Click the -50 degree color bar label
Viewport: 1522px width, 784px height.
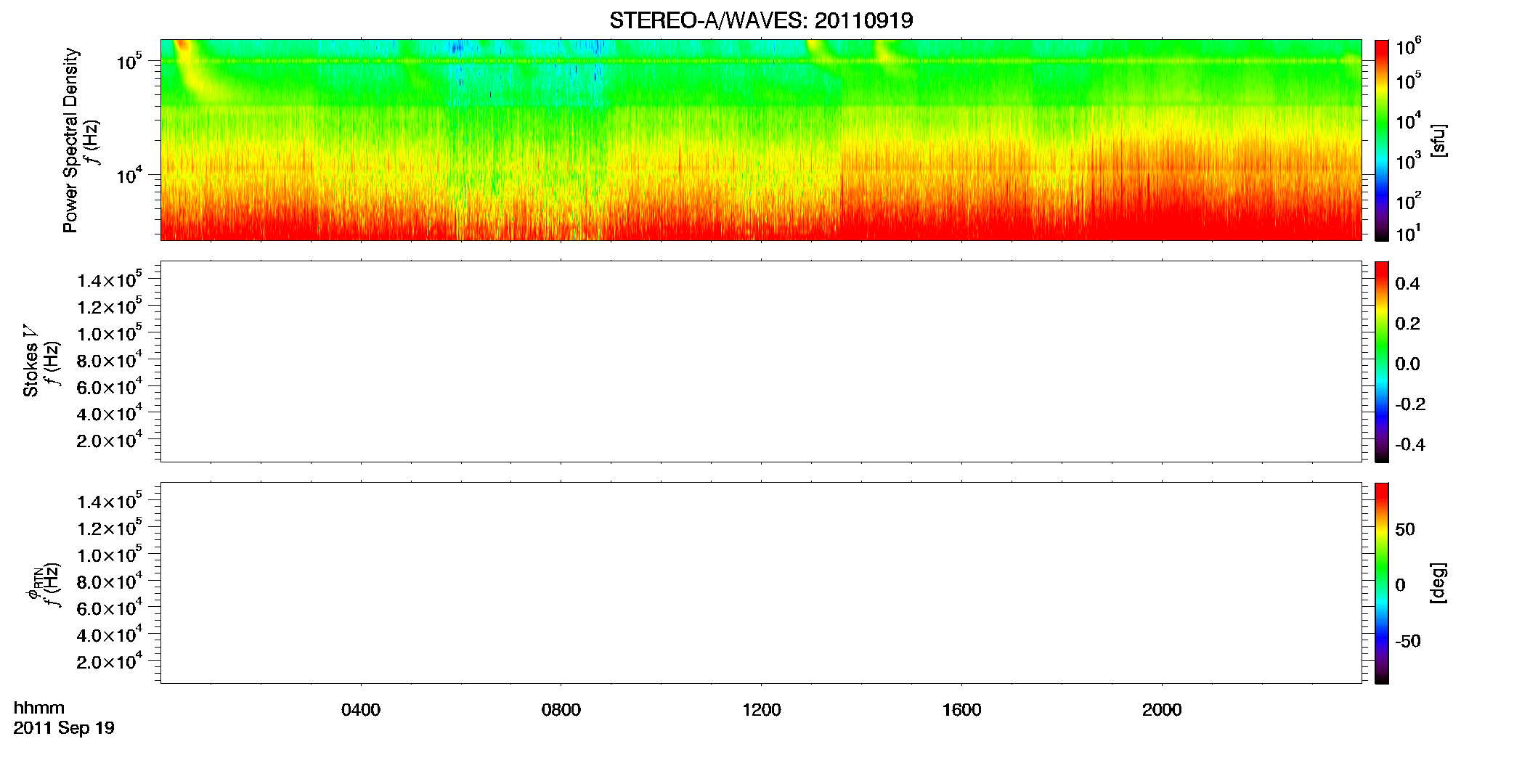[1408, 642]
